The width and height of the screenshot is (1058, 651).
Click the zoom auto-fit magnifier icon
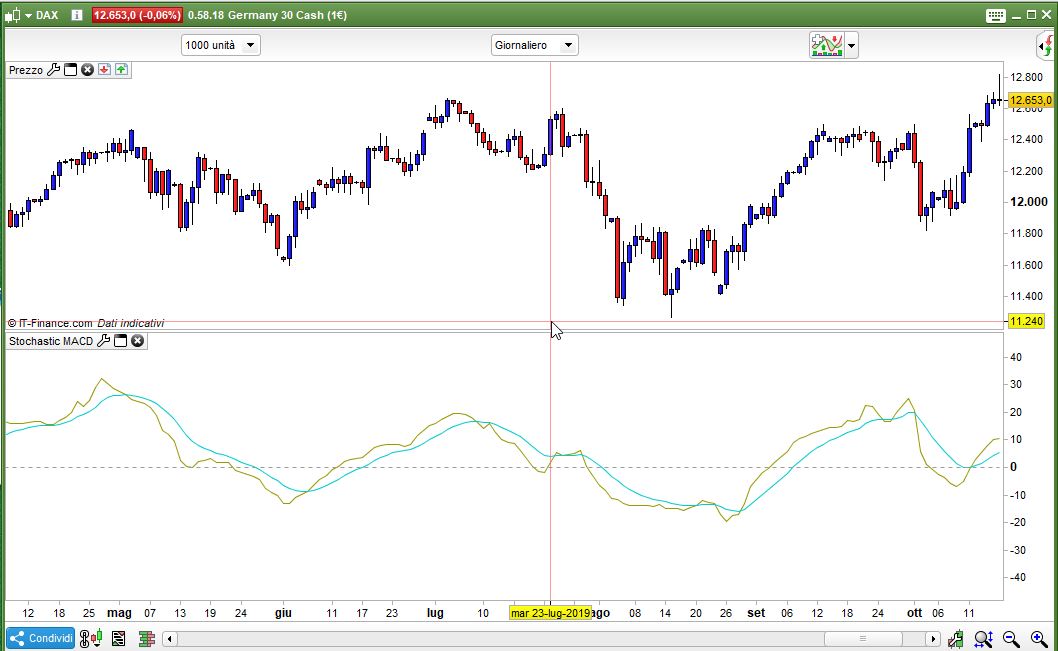click(983, 638)
